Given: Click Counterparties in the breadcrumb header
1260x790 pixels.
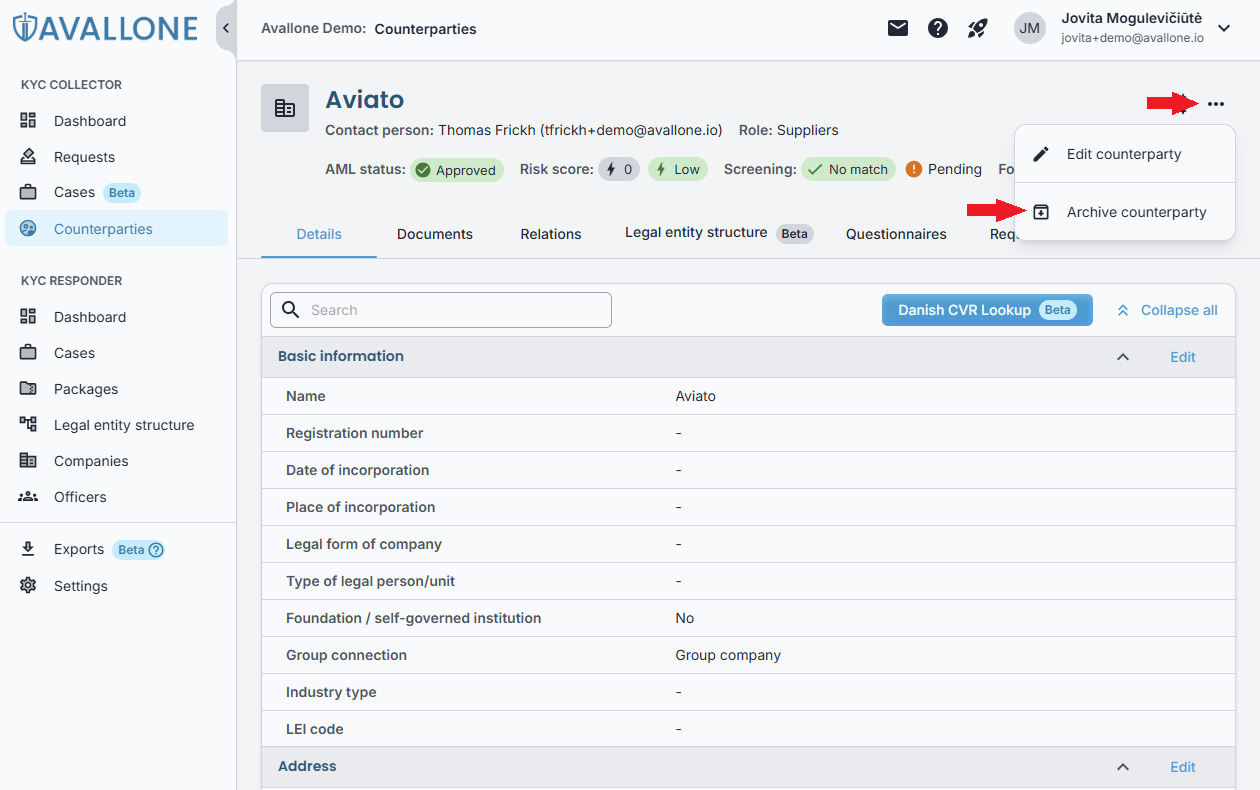Looking at the screenshot, I should pyautogui.click(x=425, y=29).
